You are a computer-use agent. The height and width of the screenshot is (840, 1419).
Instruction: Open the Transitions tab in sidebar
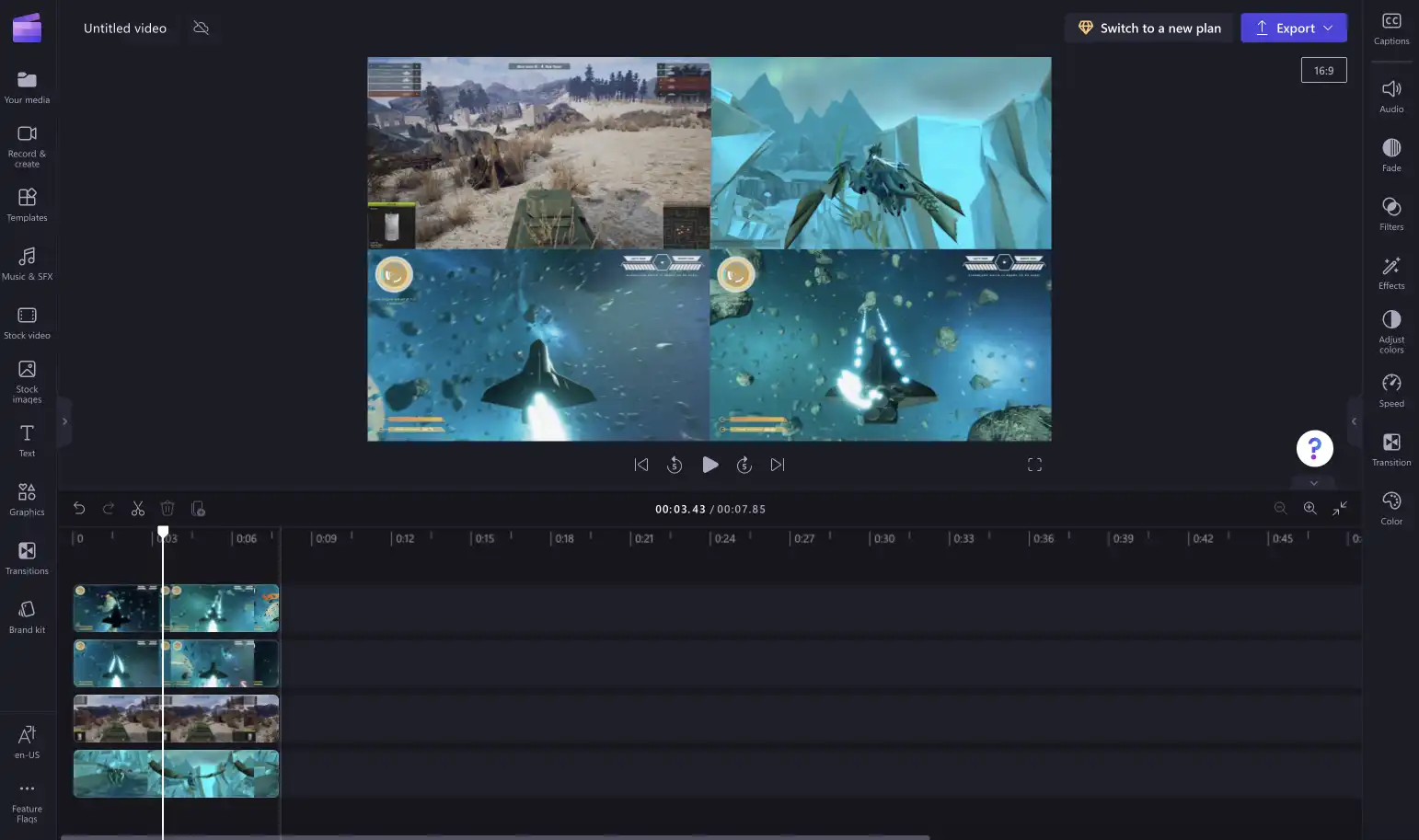[x=27, y=558]
